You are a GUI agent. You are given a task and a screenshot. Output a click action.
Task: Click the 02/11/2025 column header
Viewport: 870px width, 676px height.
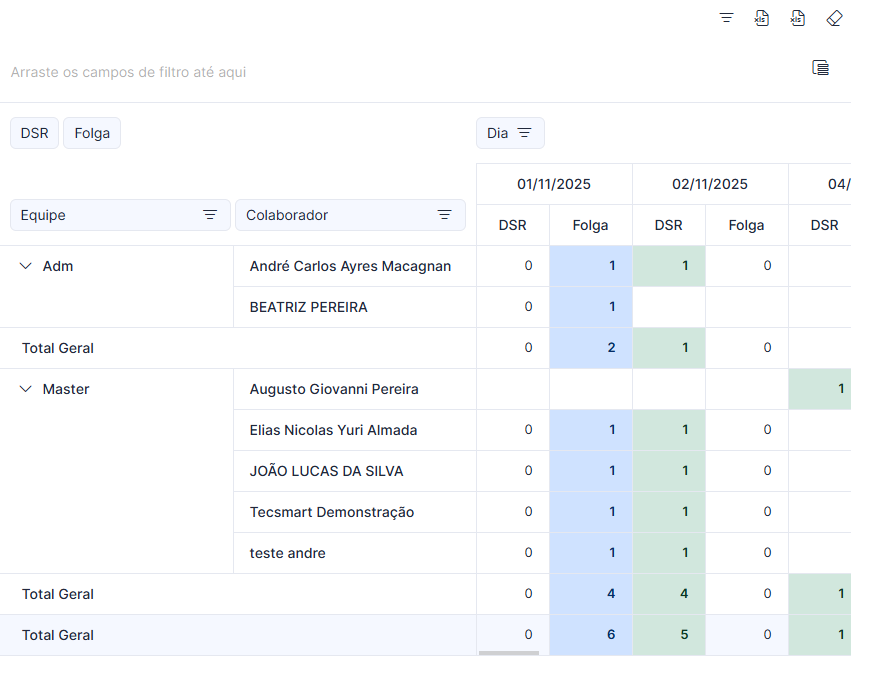click(710, 184)
